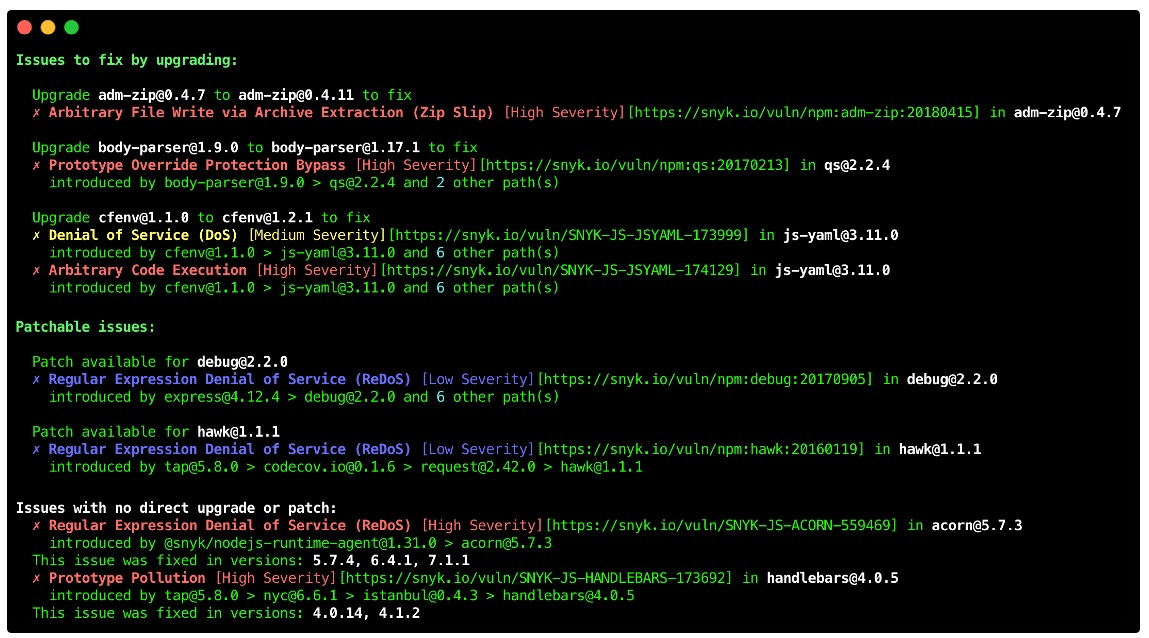Click the red close window button

pos(24,28)
